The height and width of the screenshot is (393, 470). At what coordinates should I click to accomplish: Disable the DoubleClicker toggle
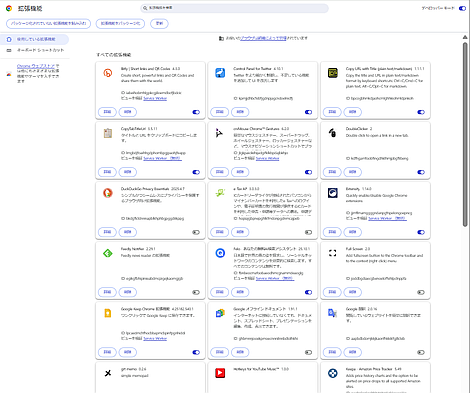click(x=421, y=172)
